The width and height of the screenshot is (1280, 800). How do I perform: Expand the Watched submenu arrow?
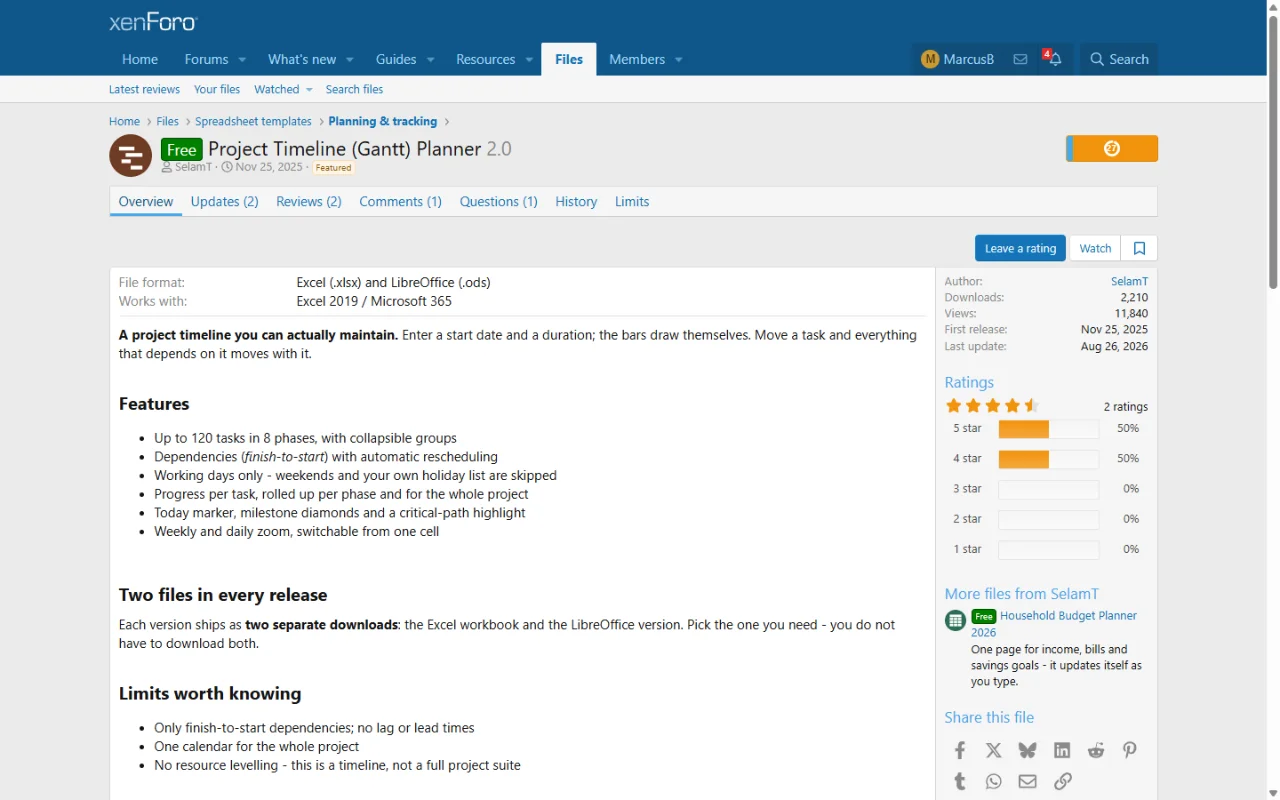pos(309,90)
